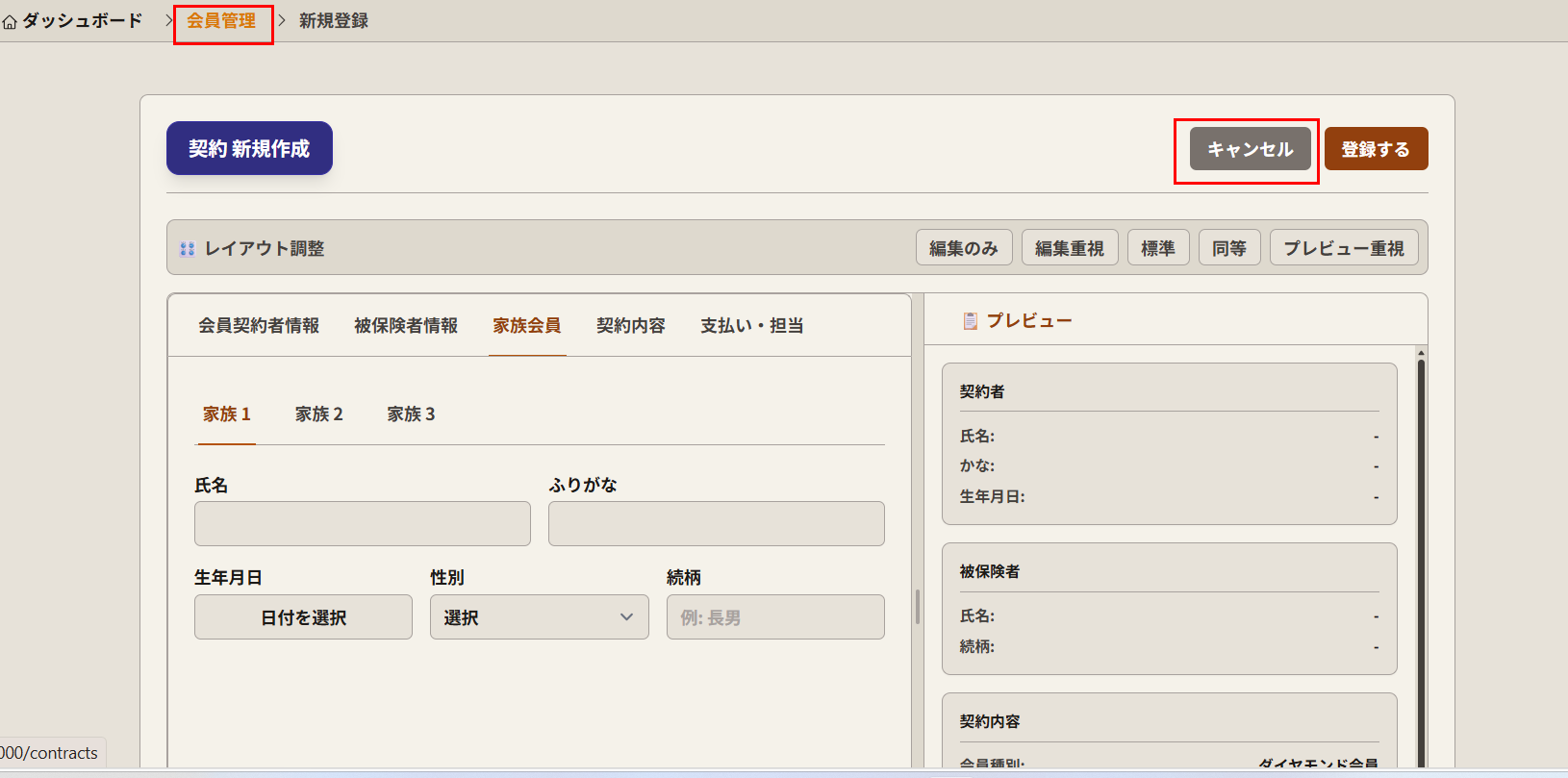Switch to the 被保険者情報 tab
The width and height of the screenshot is (1568, 778).
click(406, 326)
